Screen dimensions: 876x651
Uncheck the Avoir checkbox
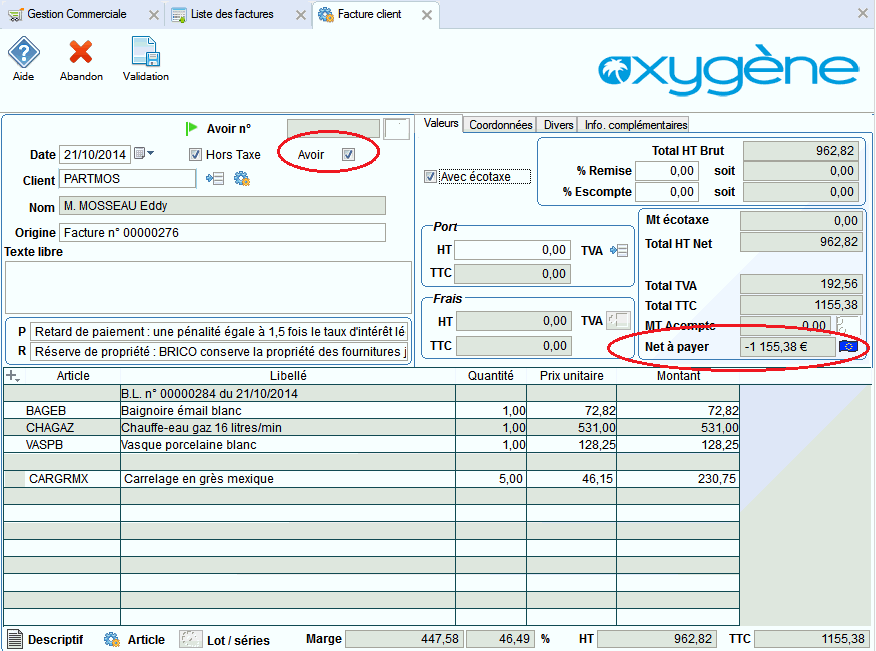click(348, 154)
